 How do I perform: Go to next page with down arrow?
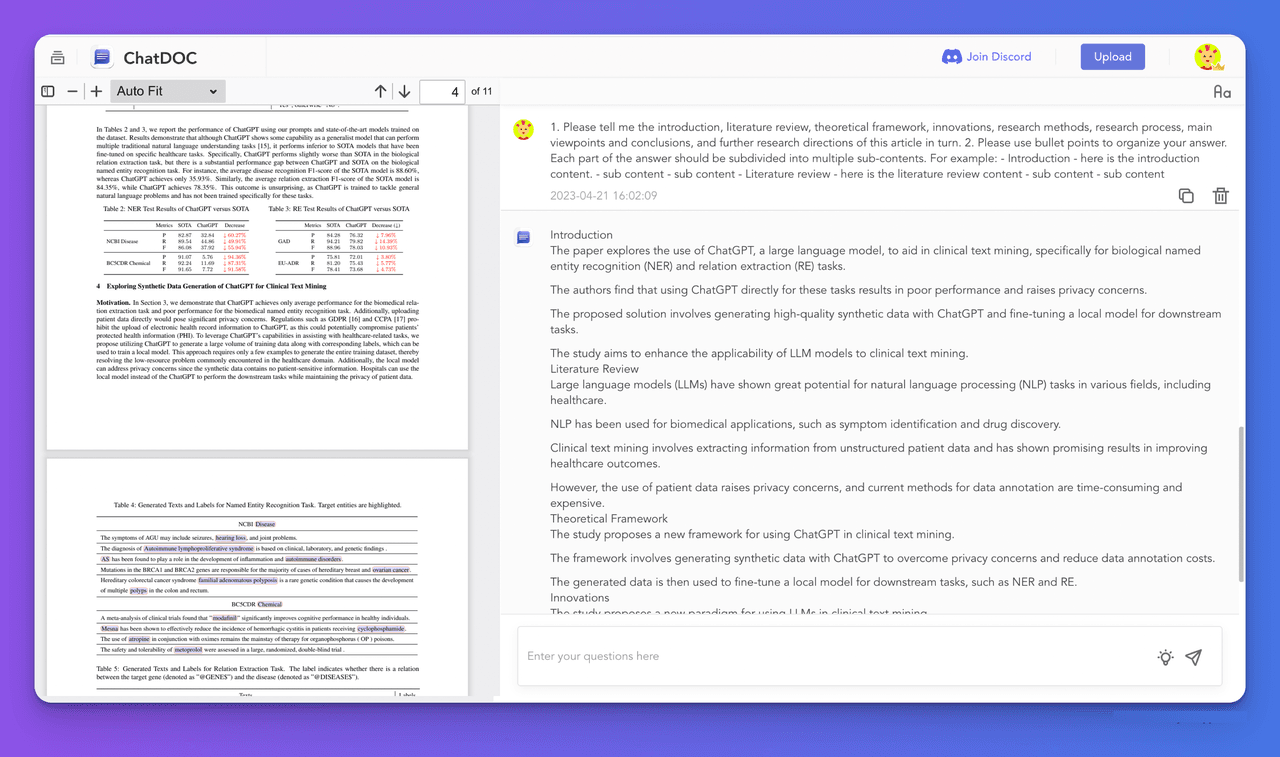point(404,91)
